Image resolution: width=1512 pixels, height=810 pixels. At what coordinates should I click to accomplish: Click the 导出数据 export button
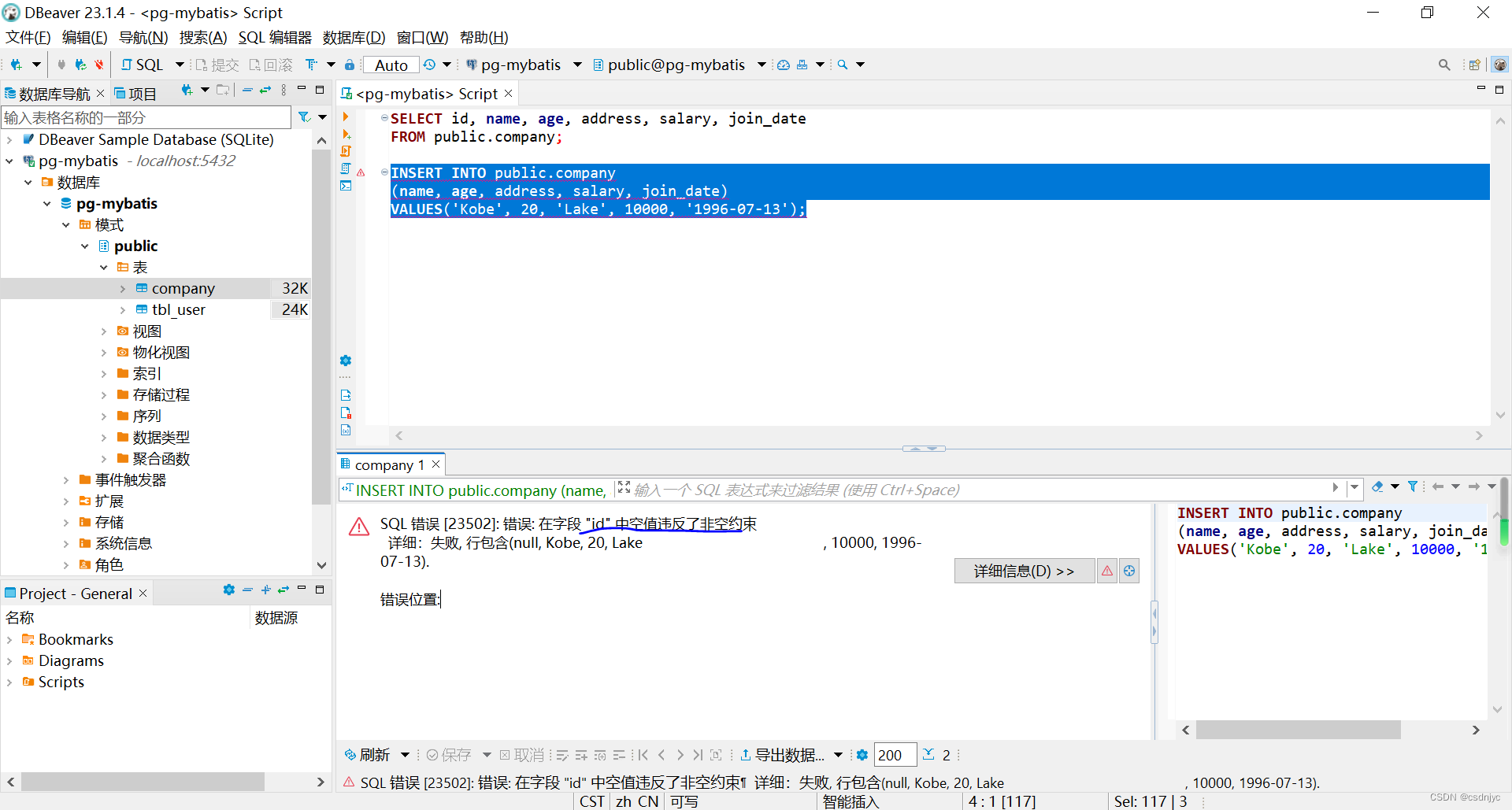pos(783,755)
